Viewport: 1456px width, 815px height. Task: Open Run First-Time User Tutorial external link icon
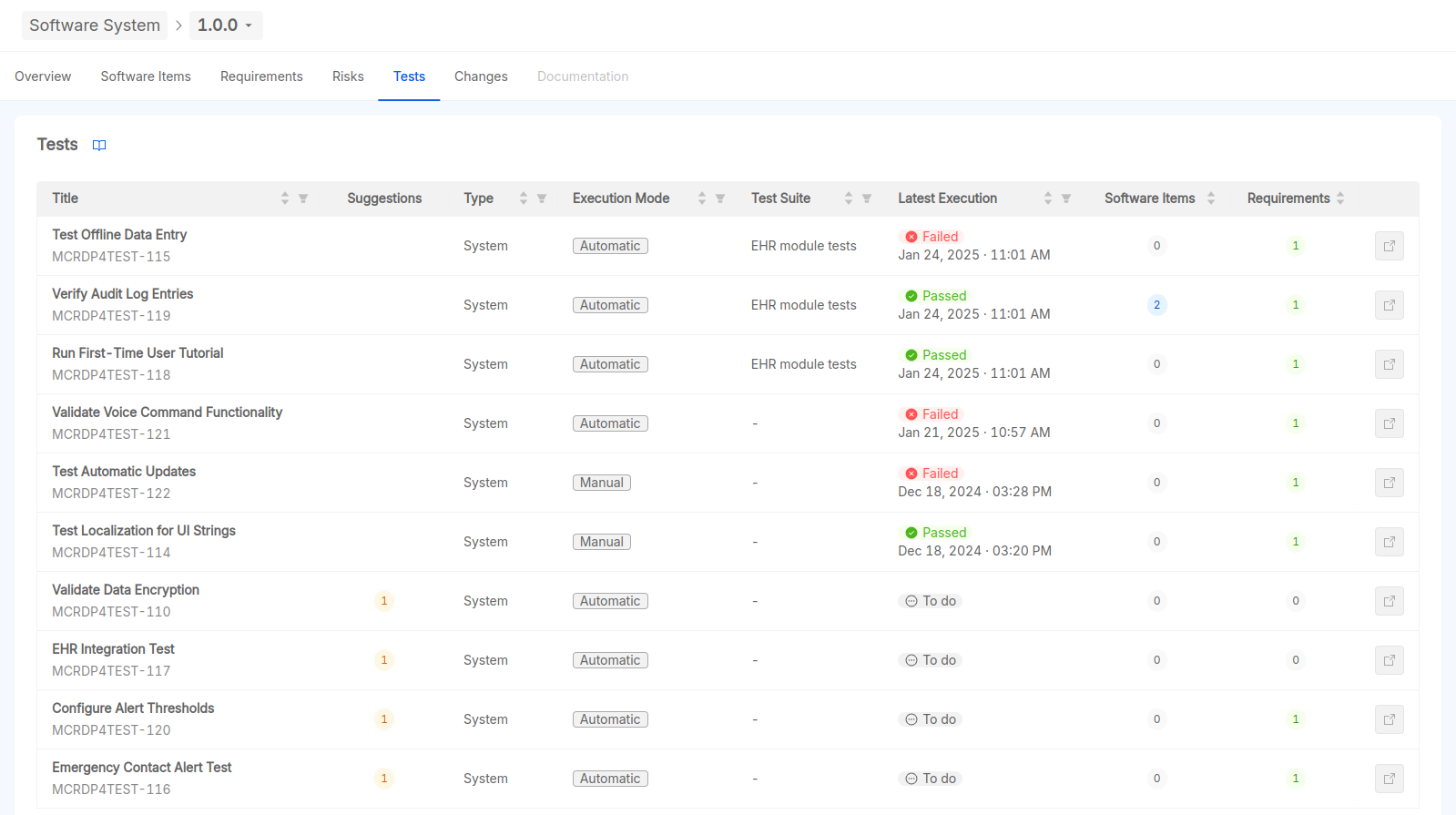(x=1390, y=364)
